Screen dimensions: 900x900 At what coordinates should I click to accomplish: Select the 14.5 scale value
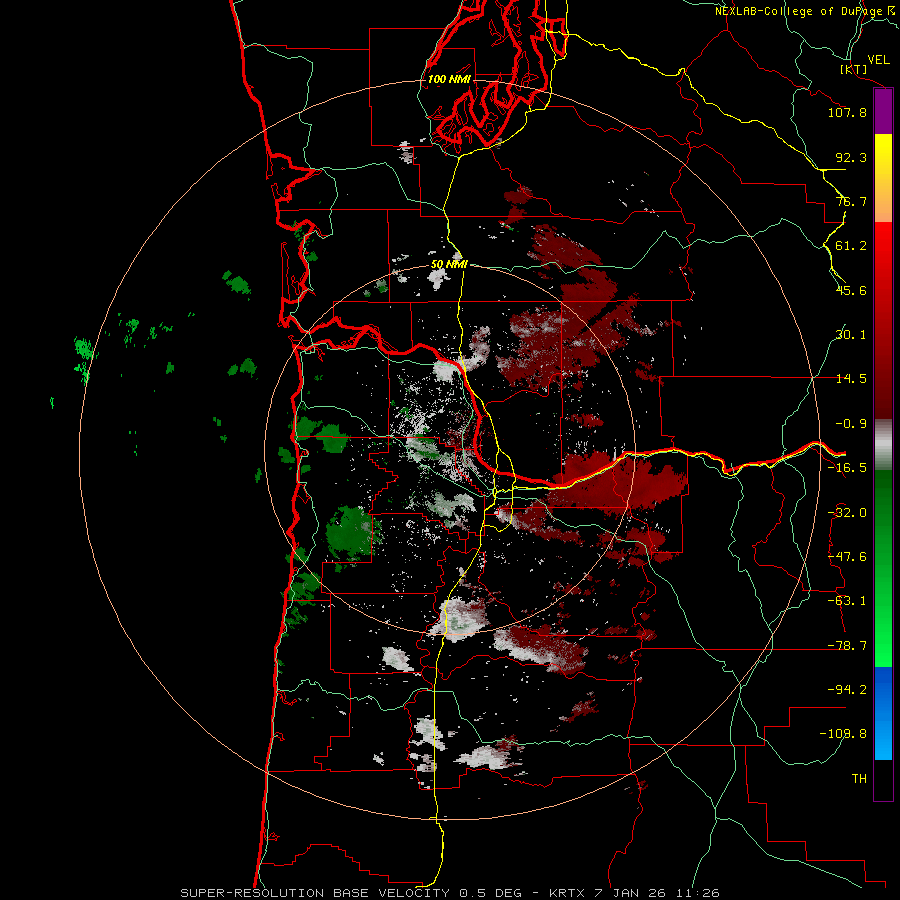[x=851, y=379]
